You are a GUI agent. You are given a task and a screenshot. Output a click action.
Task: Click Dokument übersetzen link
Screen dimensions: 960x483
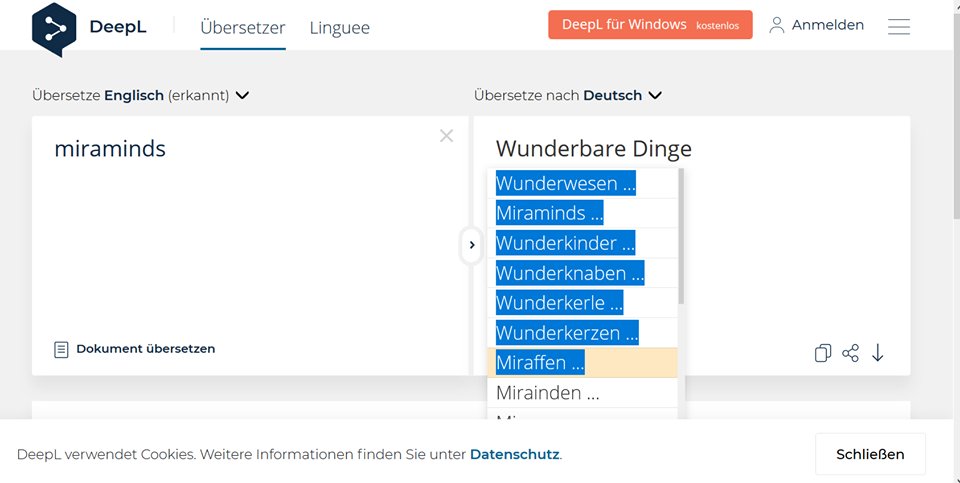pyautogui.click(x=135, y=349)
